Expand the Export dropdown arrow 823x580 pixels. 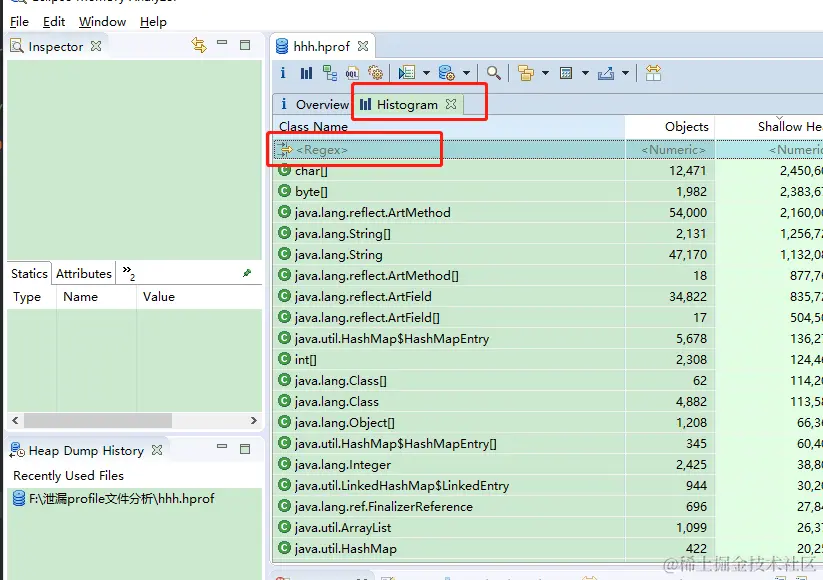pyautogui.click(x=625, y=73)
